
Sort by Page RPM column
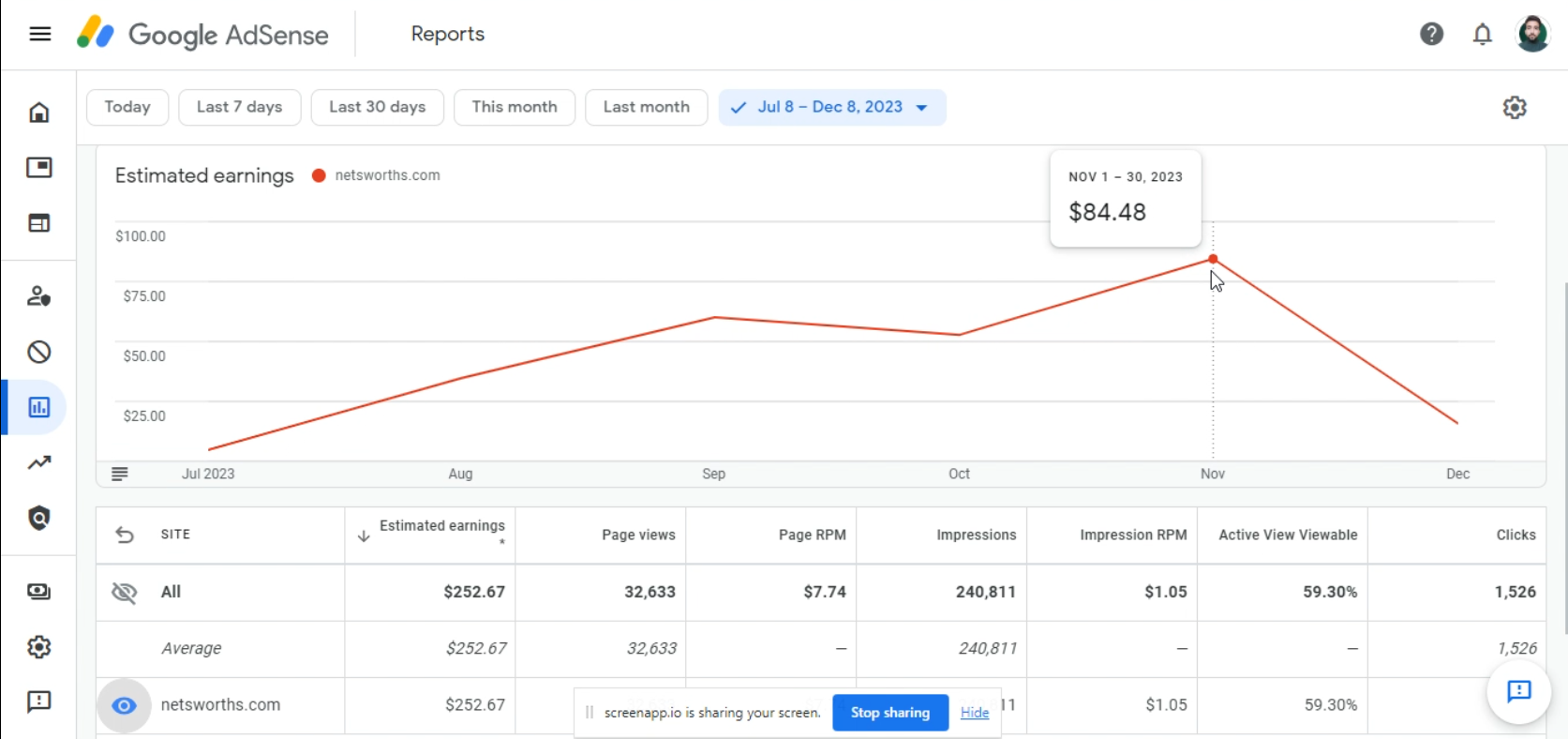812,535
